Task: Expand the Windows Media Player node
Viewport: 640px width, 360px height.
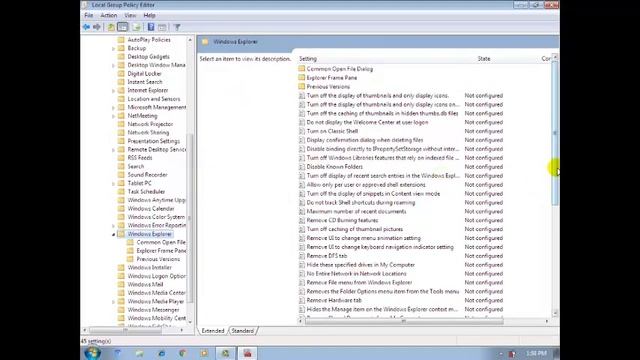Action: [x=113, y=302]
